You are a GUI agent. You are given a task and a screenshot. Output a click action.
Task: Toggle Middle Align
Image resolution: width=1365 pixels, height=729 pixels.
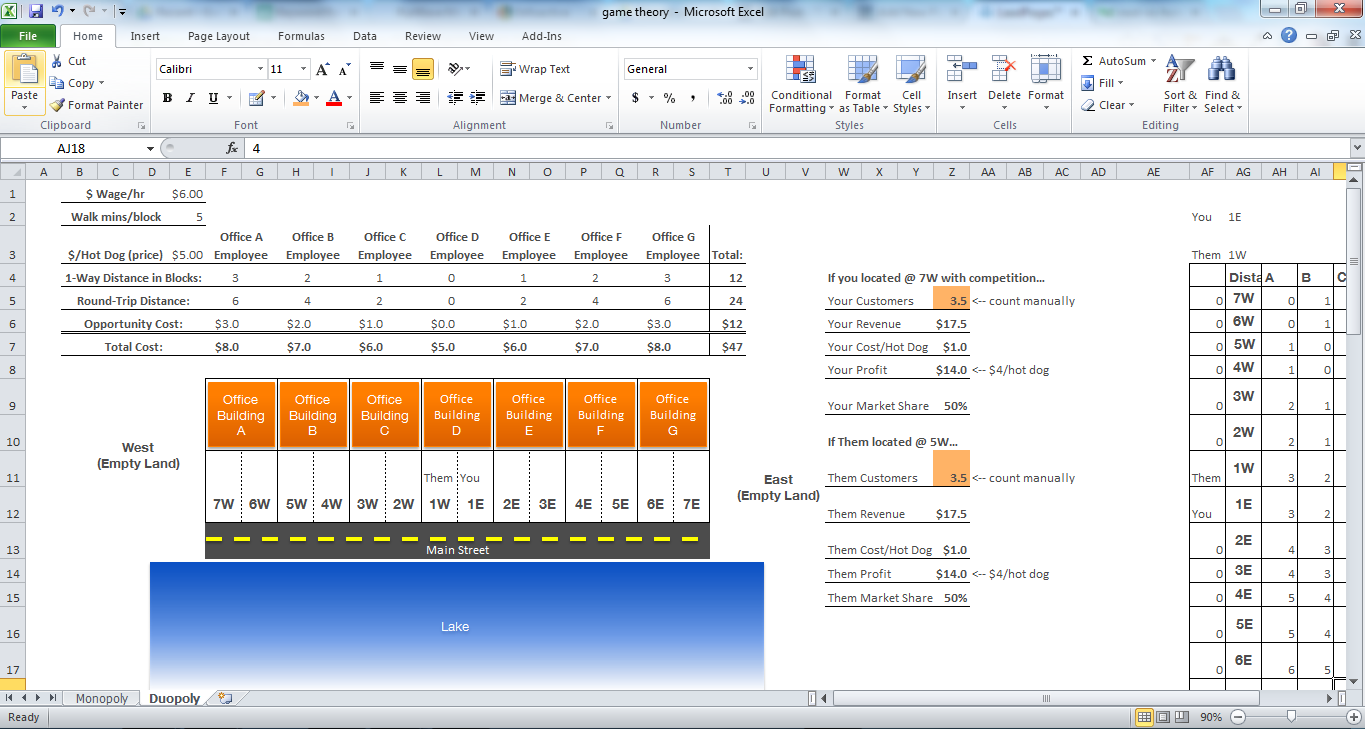coord(400,69)
